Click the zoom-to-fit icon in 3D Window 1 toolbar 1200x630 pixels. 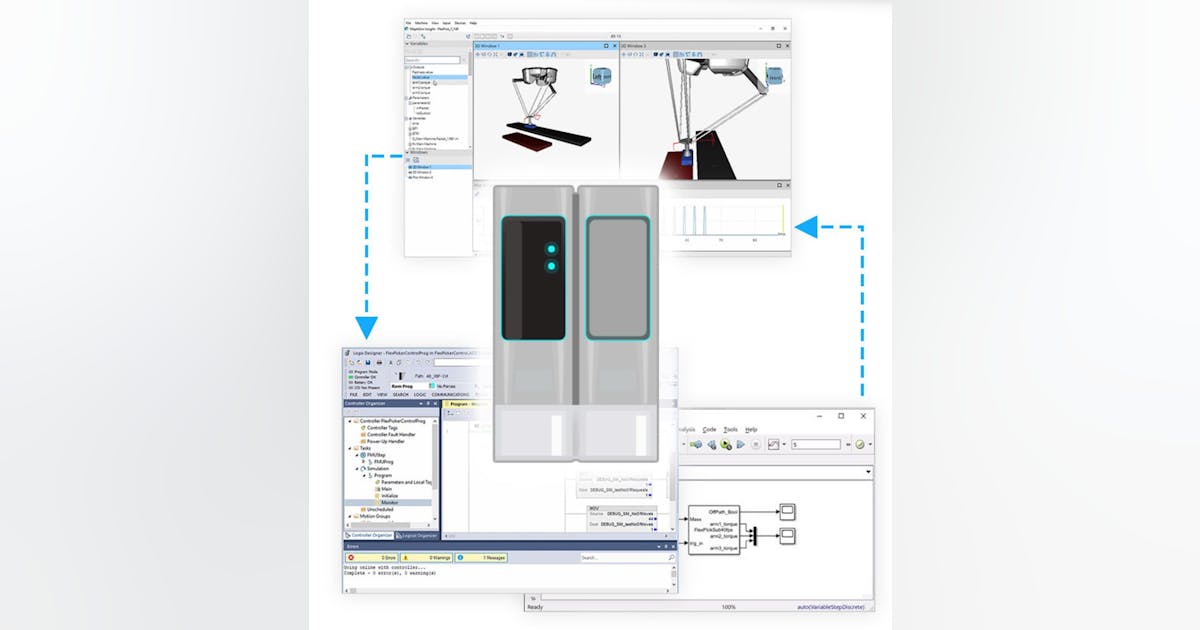click(497, 55)
